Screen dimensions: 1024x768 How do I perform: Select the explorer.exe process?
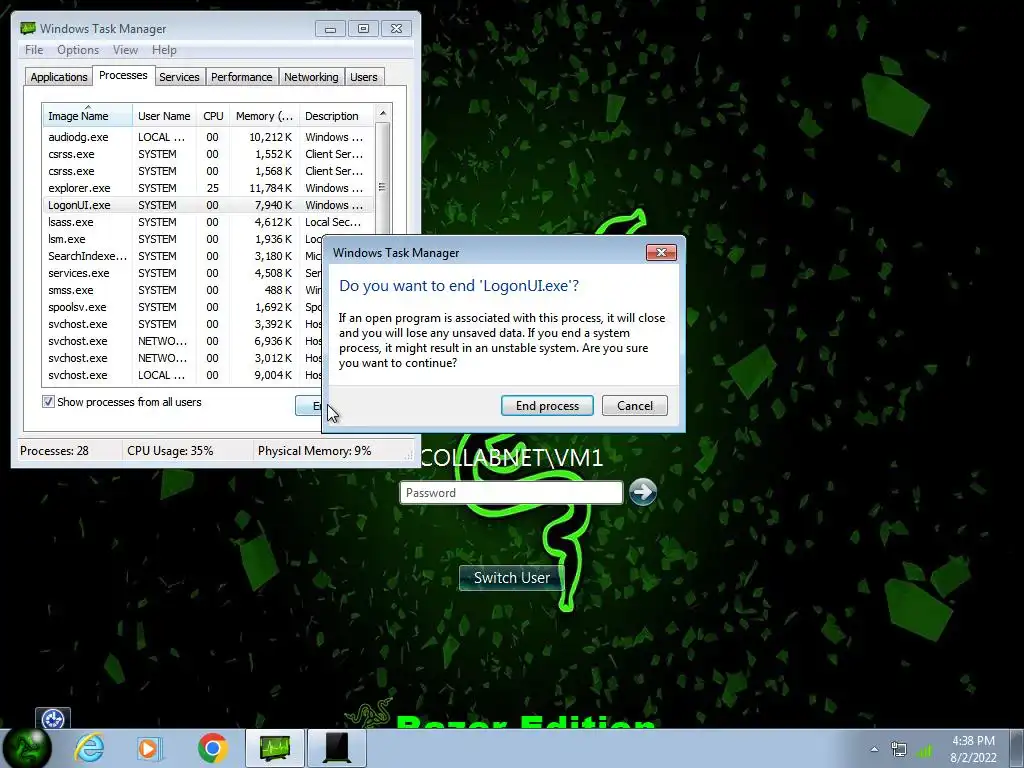pos(208,188)
